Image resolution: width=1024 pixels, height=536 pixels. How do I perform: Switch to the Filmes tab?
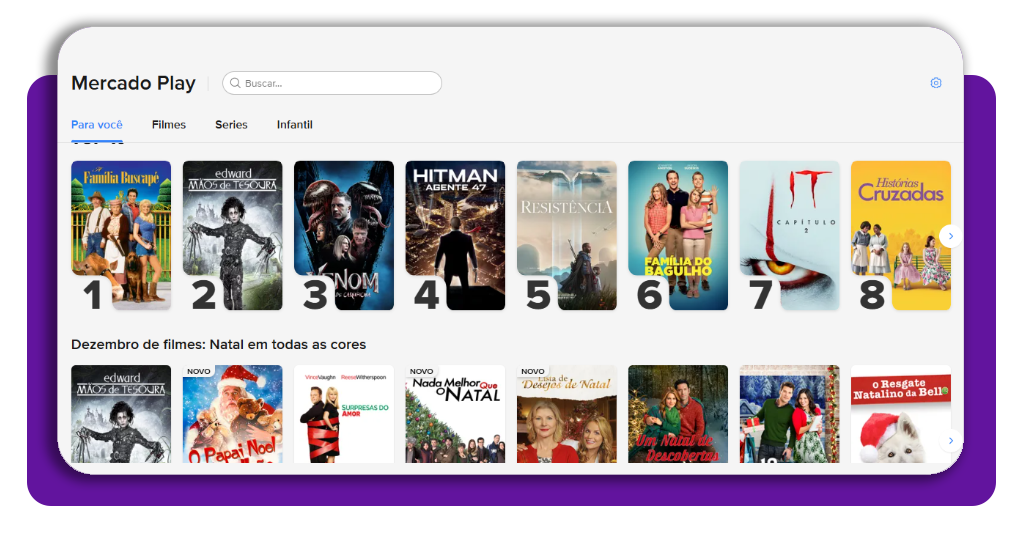168,125
